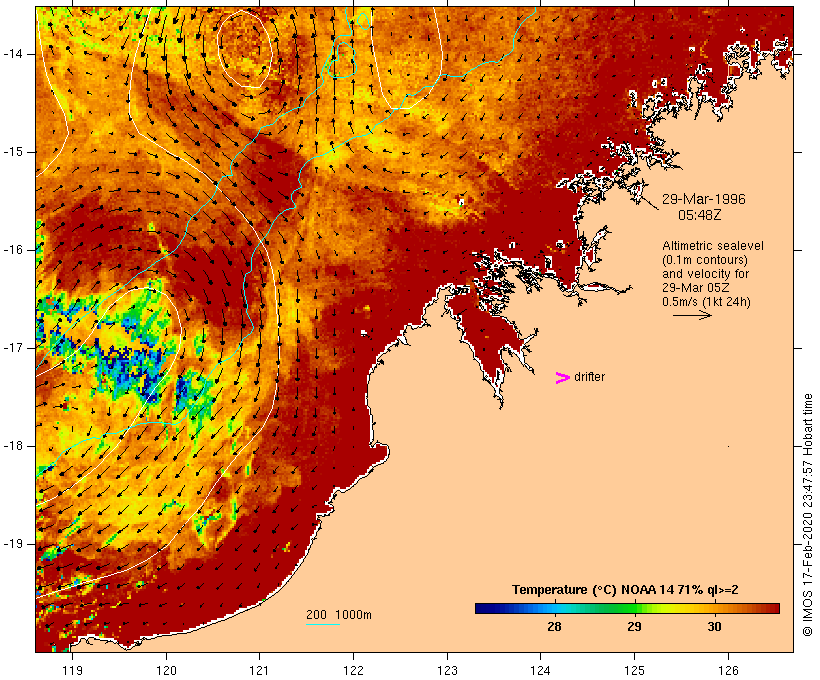
Task: Click the colorbar label "30"
Action: (714, 627)
